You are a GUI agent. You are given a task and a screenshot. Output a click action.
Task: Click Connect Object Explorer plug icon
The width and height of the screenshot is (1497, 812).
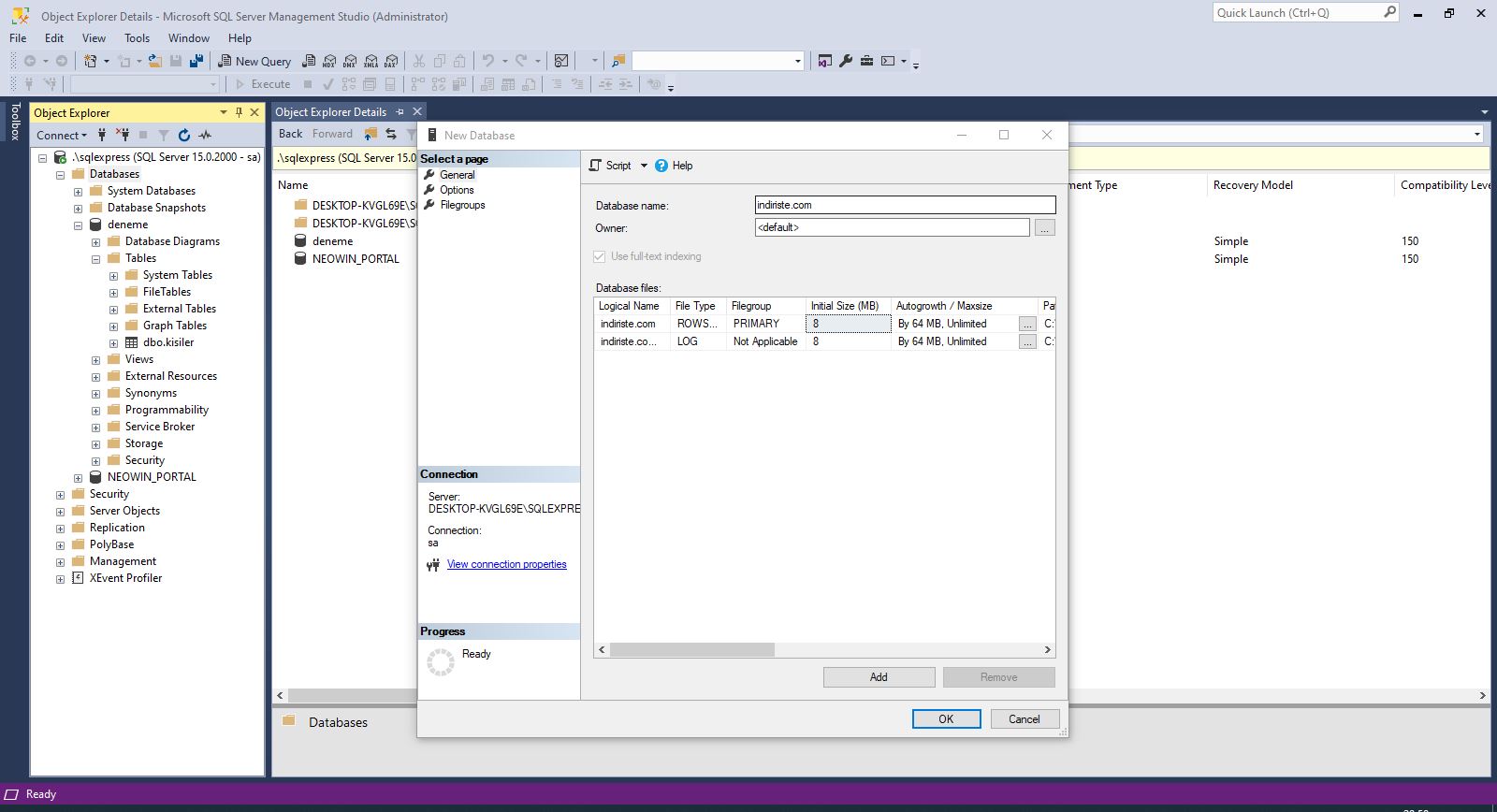(x=102, y=135)
